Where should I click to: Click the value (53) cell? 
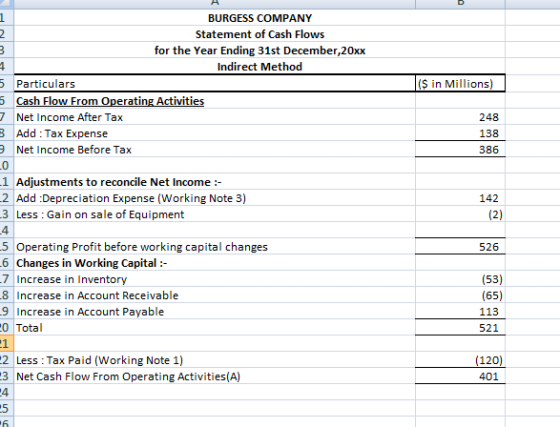[x=460, y=279]
